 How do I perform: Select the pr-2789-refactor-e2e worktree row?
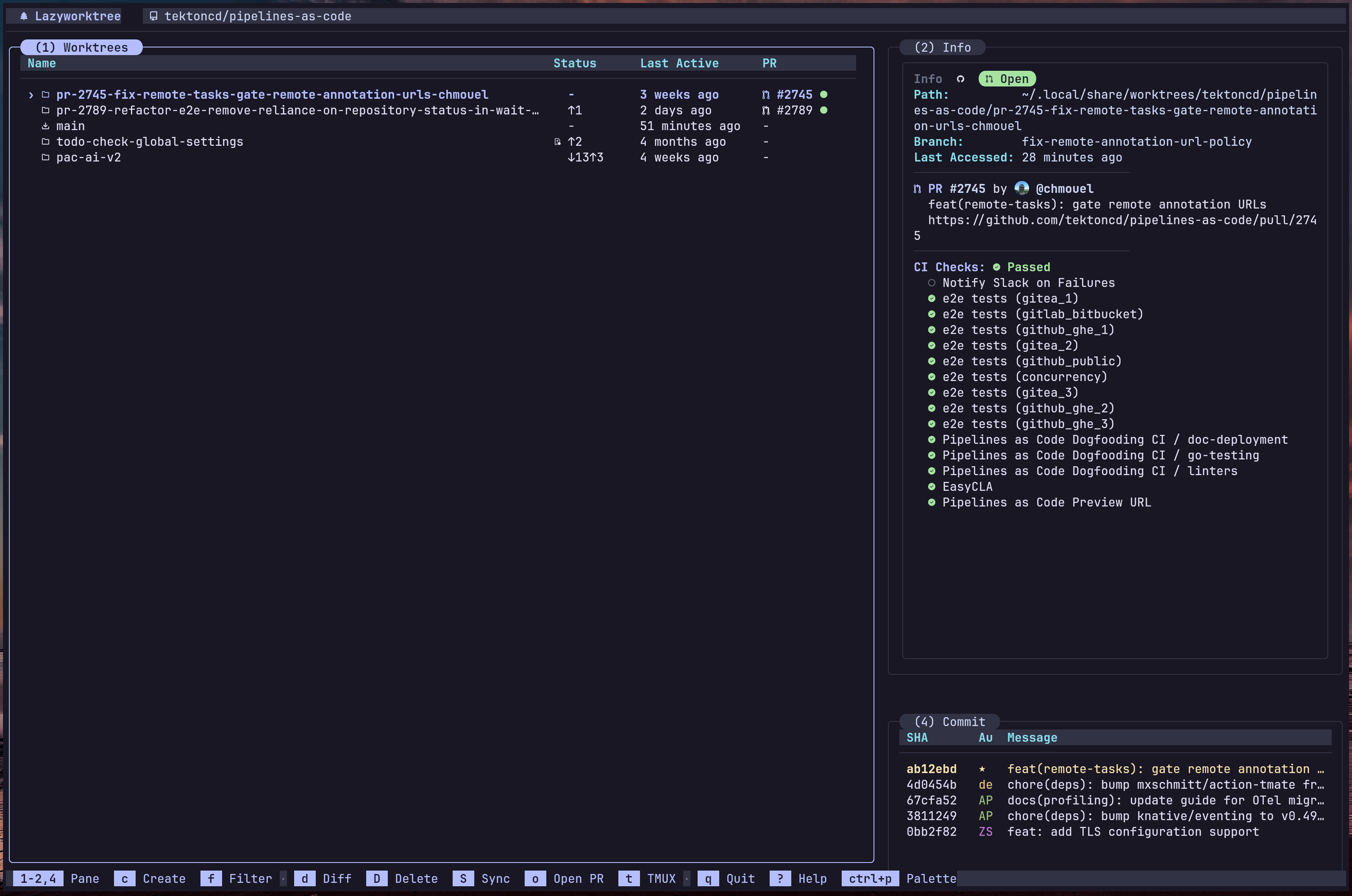pyautogui.click(x=438, y=110)
